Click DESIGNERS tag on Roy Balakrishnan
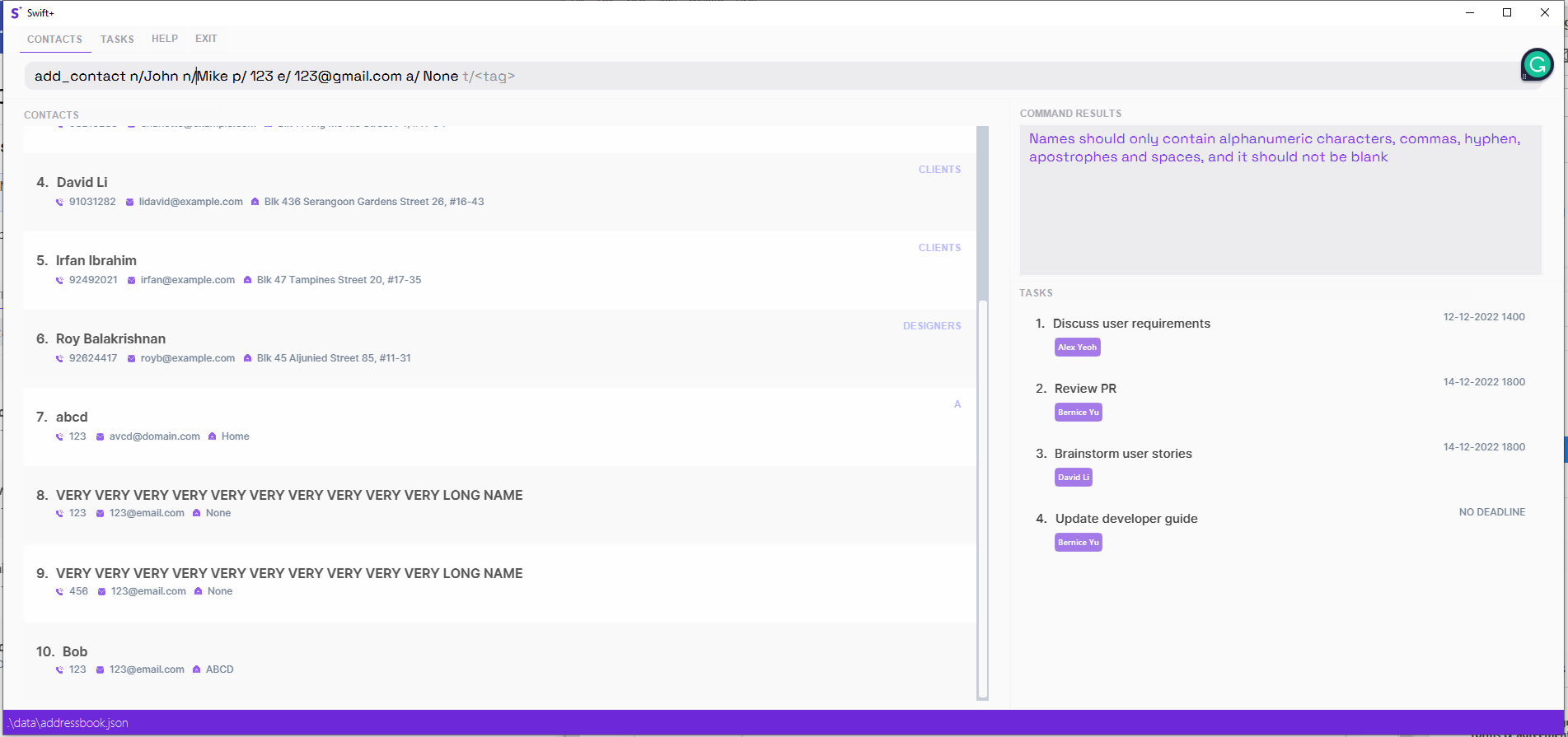 tap(932, 326)
